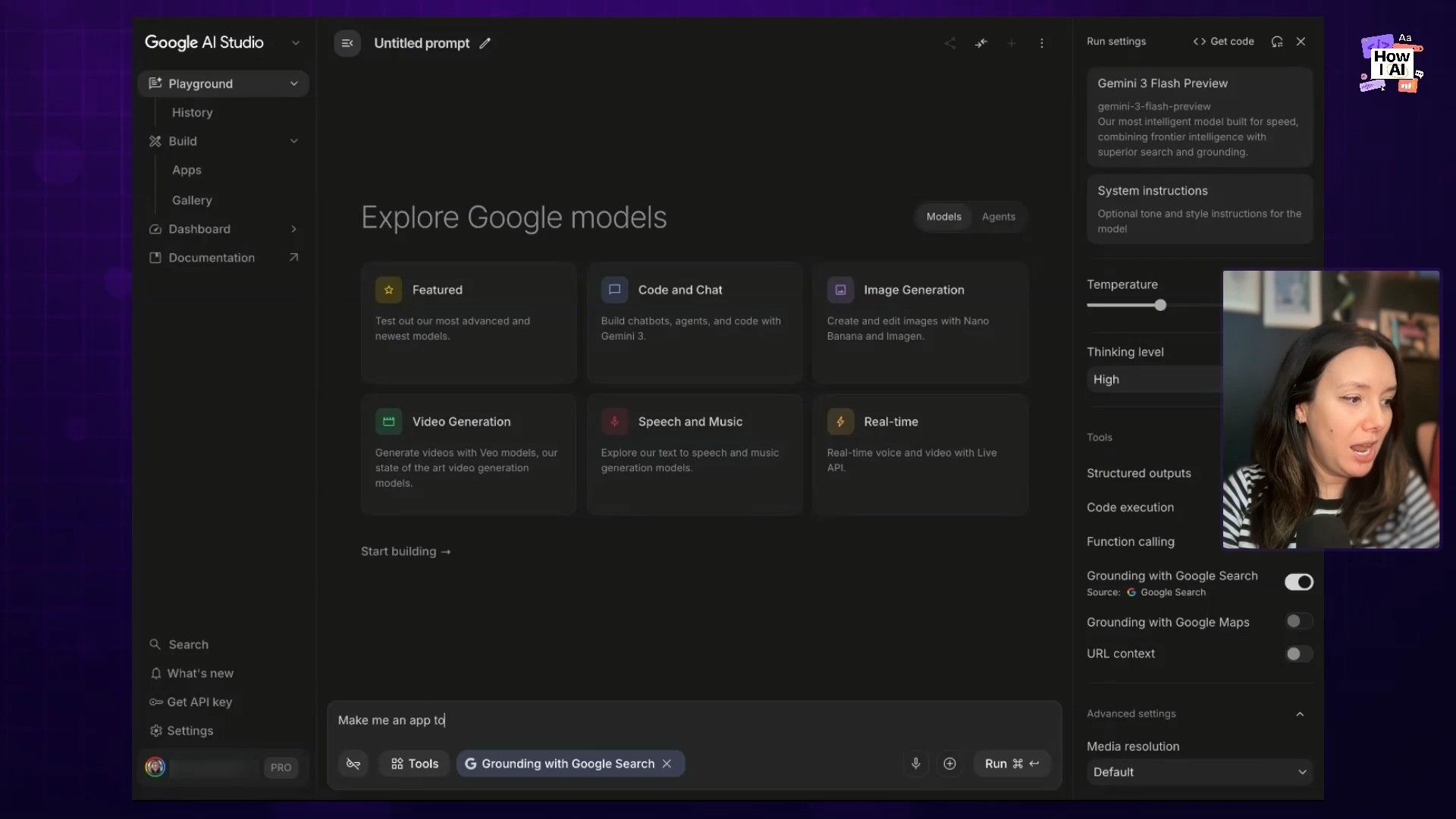Click the microphone icon in the prompt box
This screenshot has height=819, width=1456.
(916, 764)
